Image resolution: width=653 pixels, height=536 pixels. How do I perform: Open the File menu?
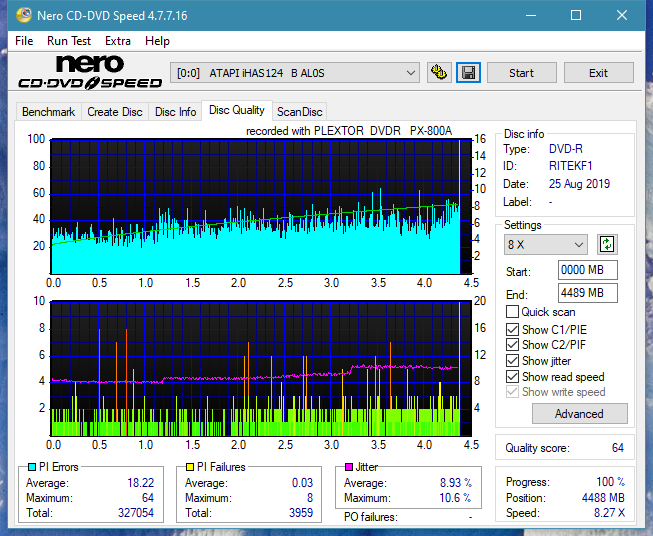(x=24, y=41)
